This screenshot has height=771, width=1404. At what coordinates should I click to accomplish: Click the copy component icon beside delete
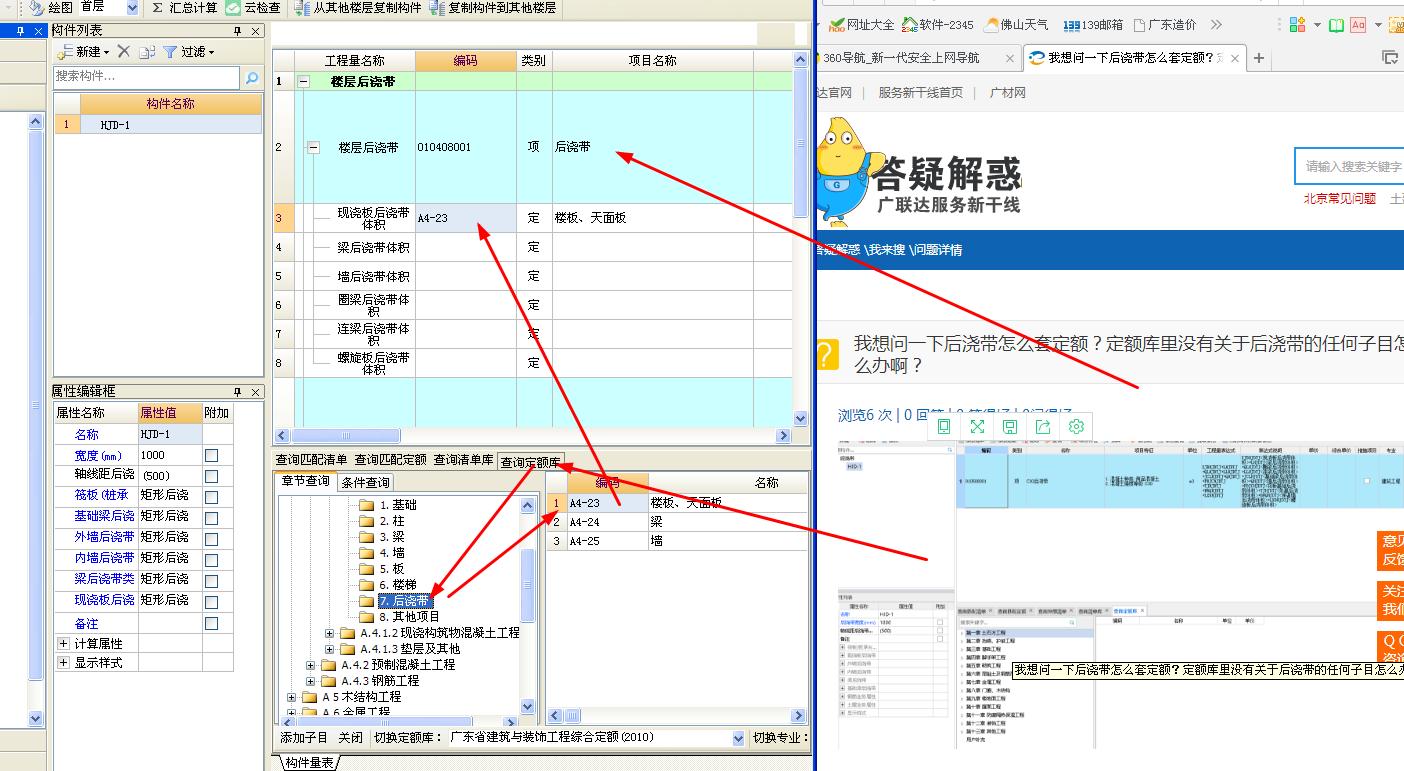pos(147,52)
